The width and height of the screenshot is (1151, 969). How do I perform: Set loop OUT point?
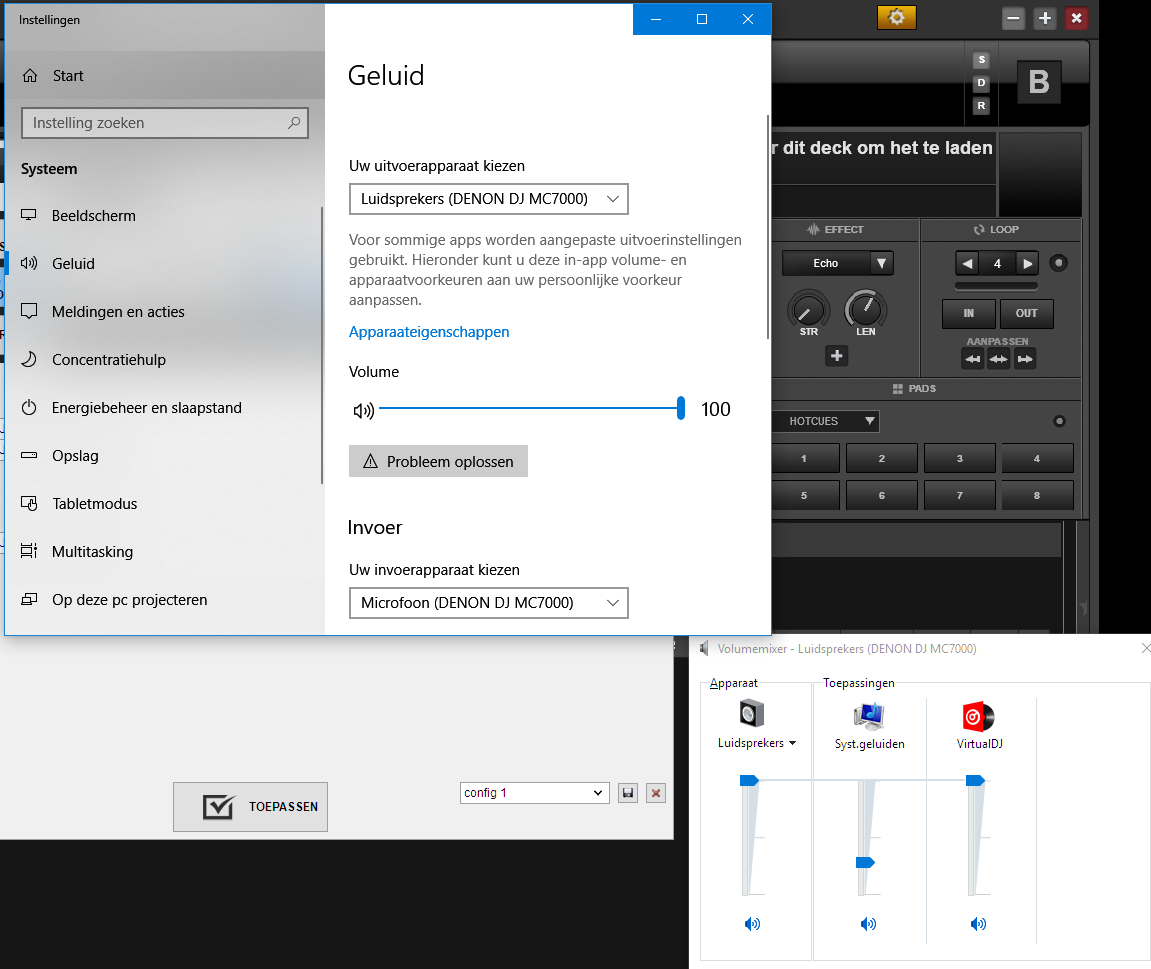coord(1026,313)
